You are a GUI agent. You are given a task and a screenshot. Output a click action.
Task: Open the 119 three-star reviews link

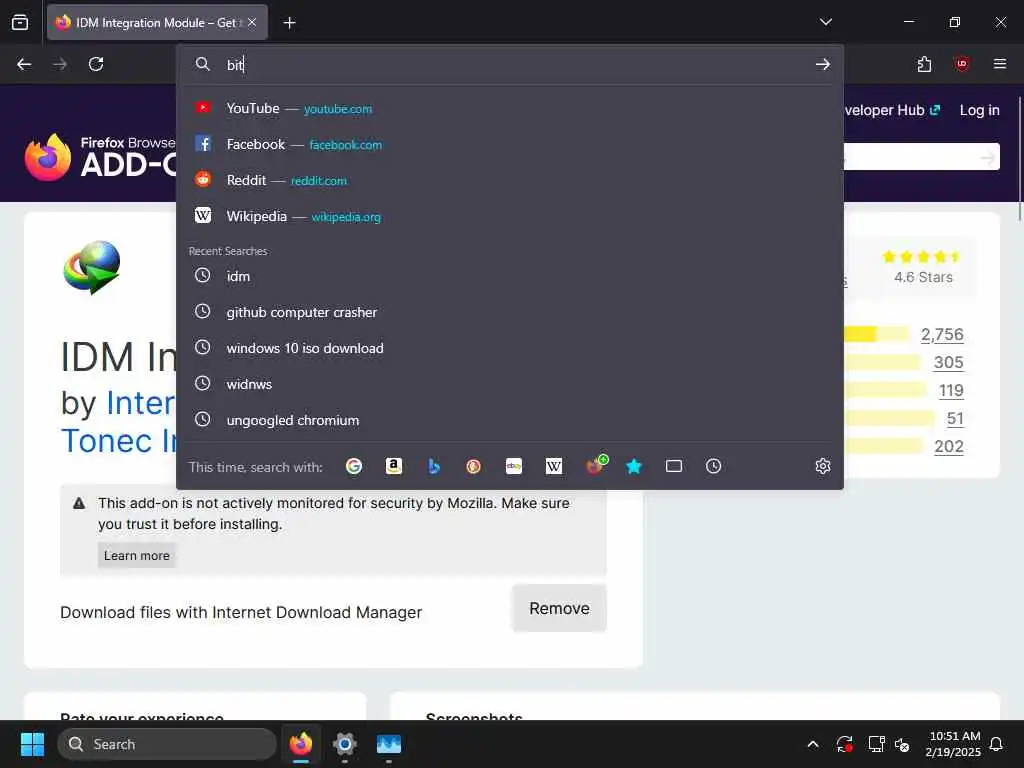tap(951, 391)
